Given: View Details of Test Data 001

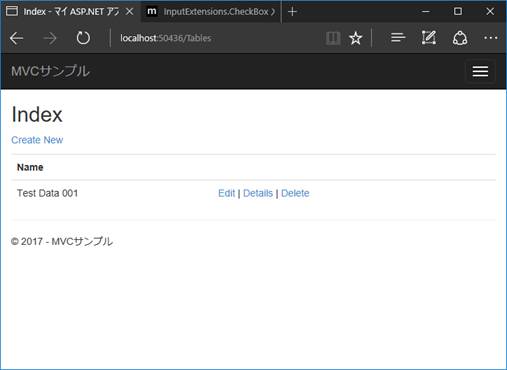Looking at the screenshot, I should [x=258, y=193].
